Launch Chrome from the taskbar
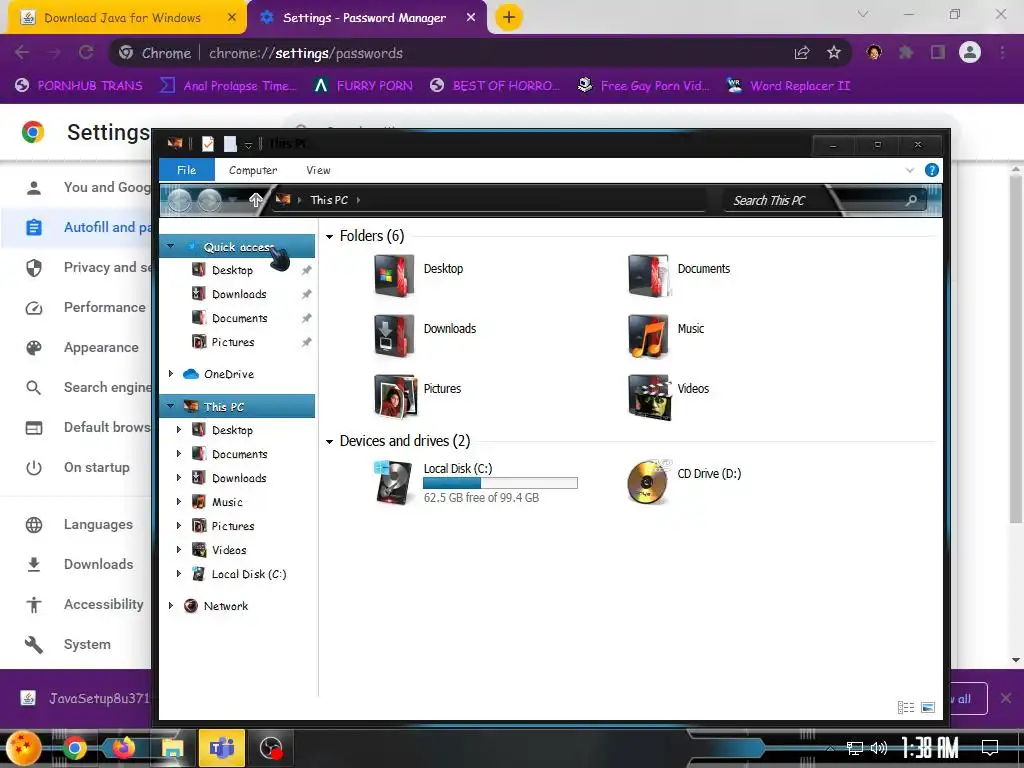Screen dimensions: 1024x768 [74, 748]
